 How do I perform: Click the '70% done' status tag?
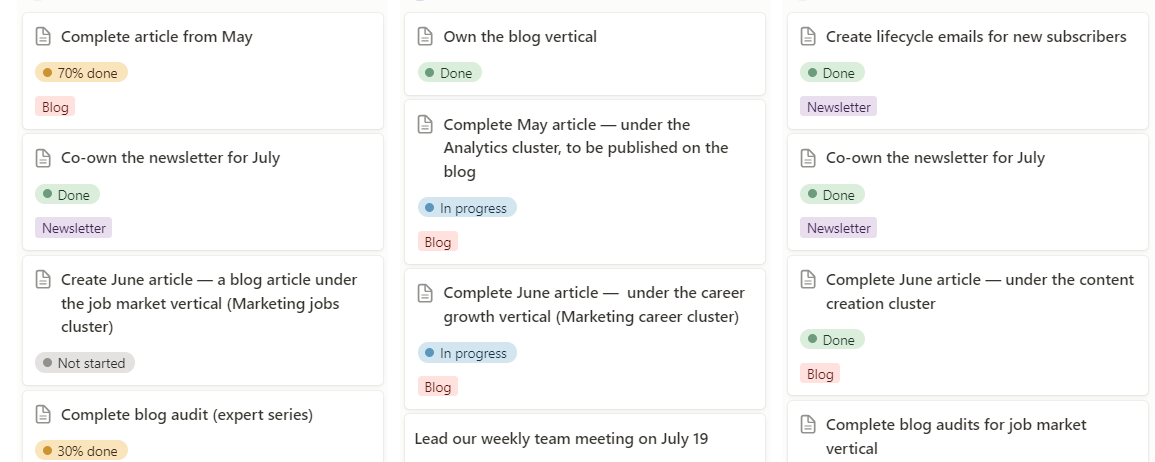click(81, 72)
